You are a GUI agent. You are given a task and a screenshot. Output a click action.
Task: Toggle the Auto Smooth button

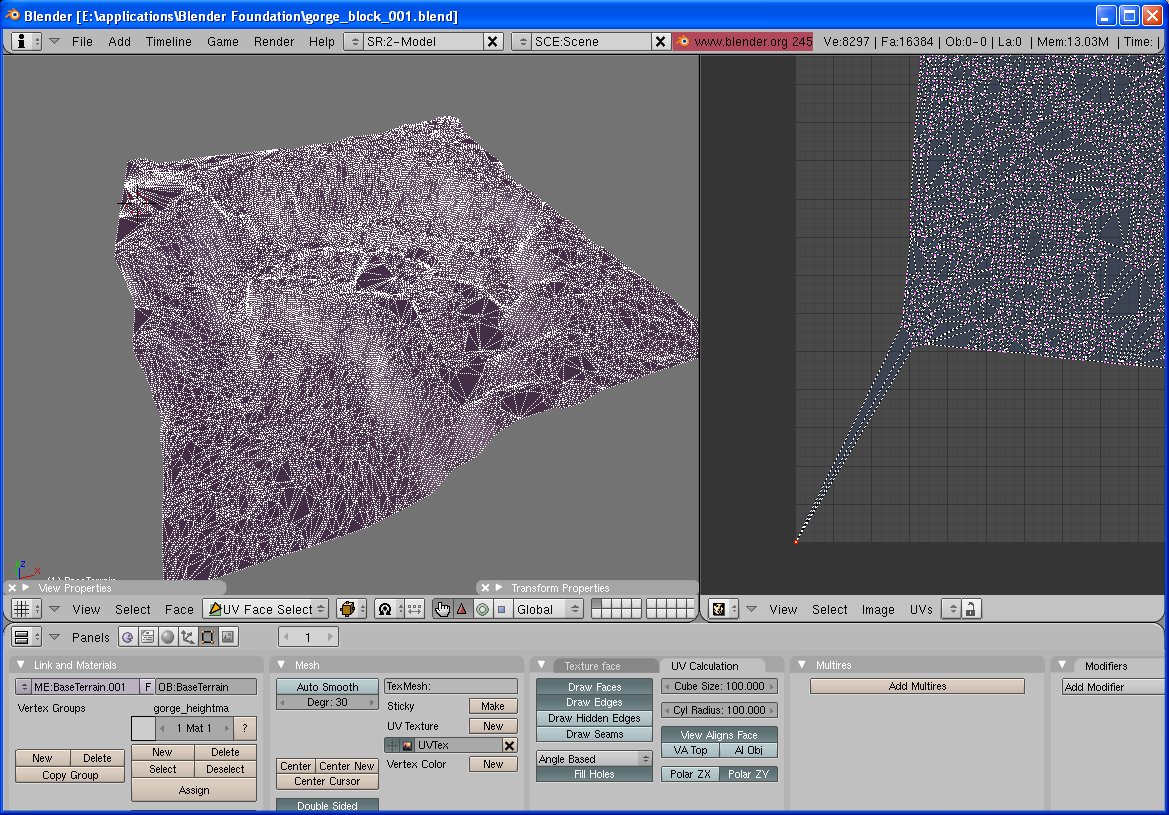tap(327, 687)
